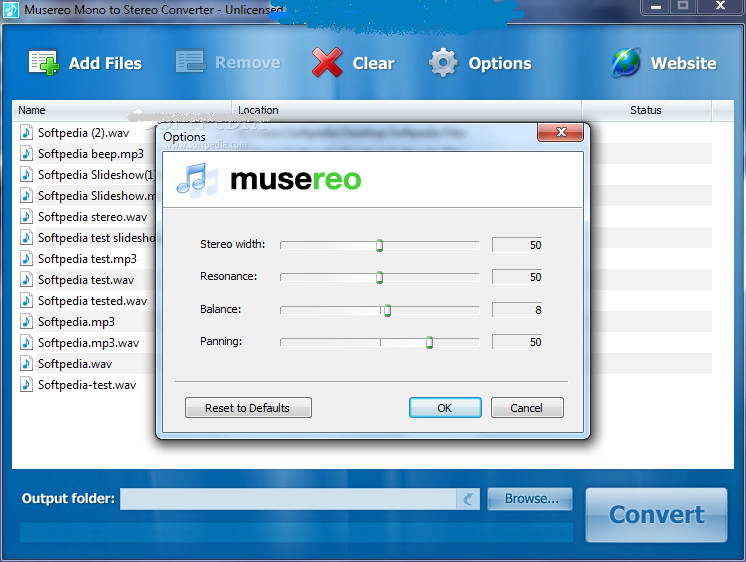Confirm options with the OK button
This screenshot has width=746, height=562.
point(445,408)
